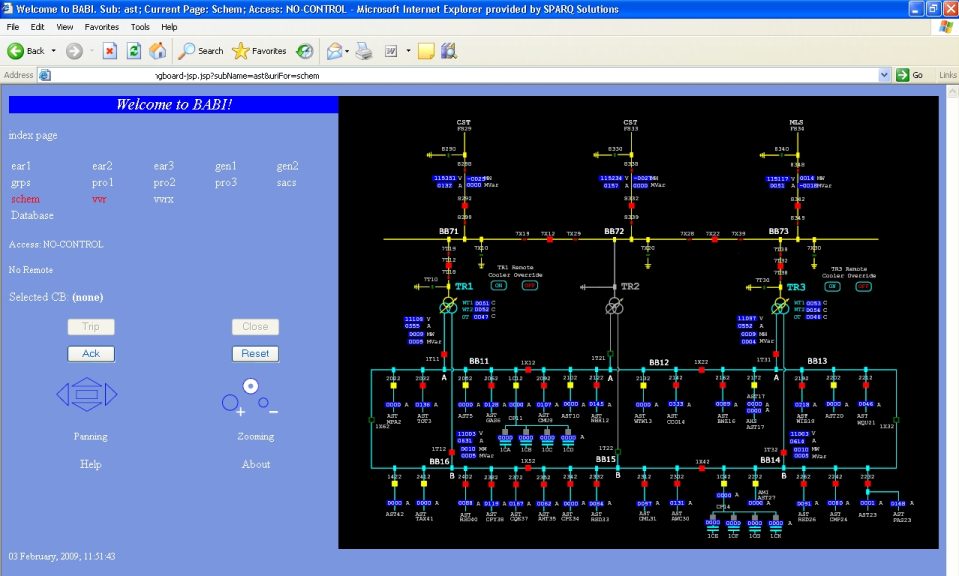The width and height of the screenshot is (959, 576).
Task: Select the red 1X22 breaker near BB12
Action: (x=702, y=370)
